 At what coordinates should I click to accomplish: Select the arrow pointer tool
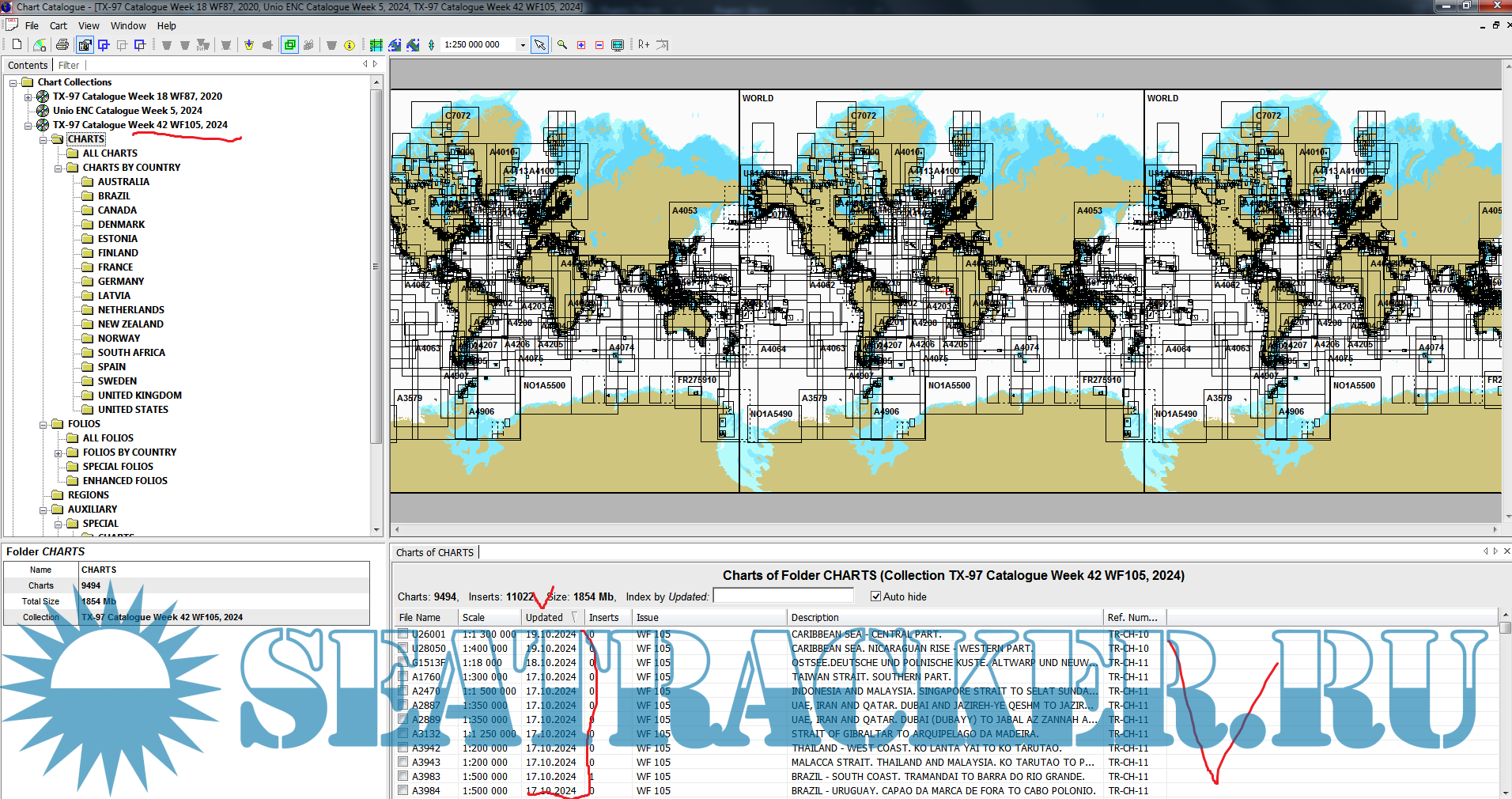coord(539,45)
